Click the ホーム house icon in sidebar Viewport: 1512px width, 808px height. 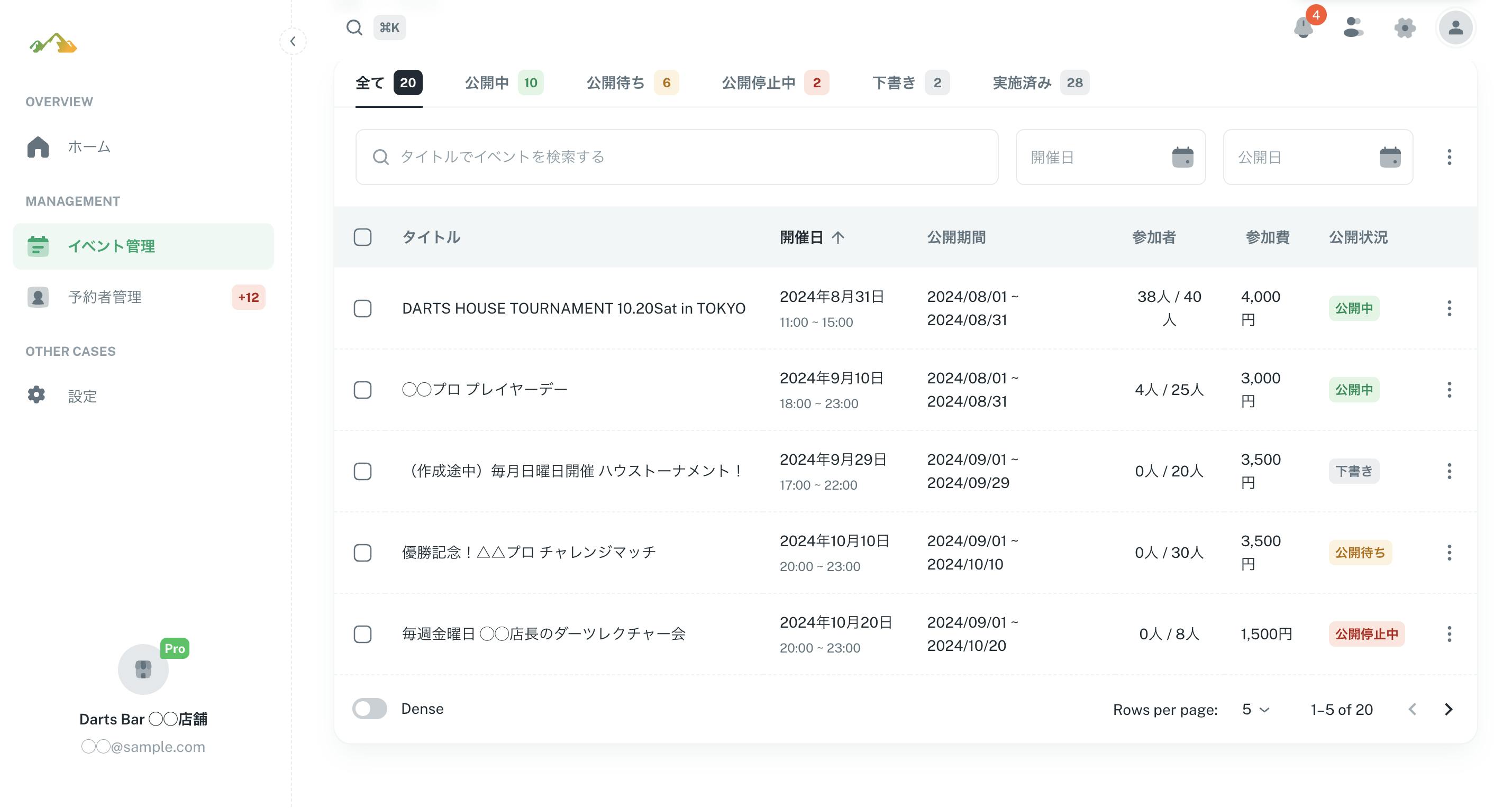38,146
